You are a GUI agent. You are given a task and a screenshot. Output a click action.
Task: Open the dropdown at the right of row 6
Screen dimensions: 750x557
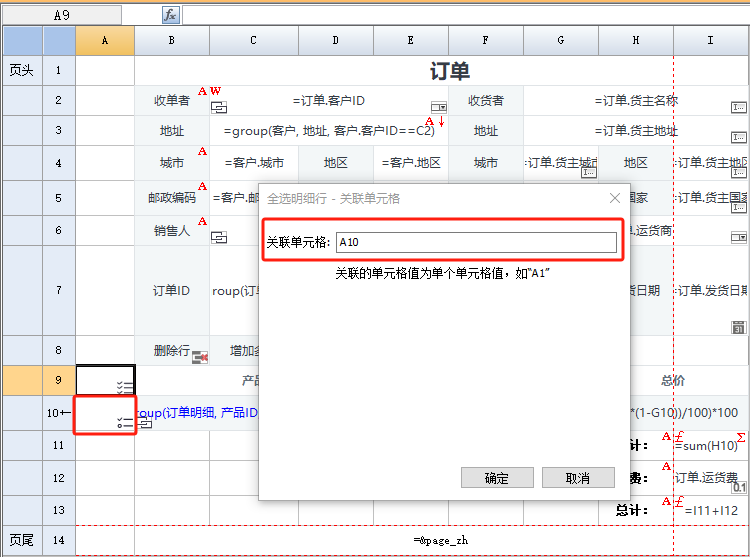738,237
